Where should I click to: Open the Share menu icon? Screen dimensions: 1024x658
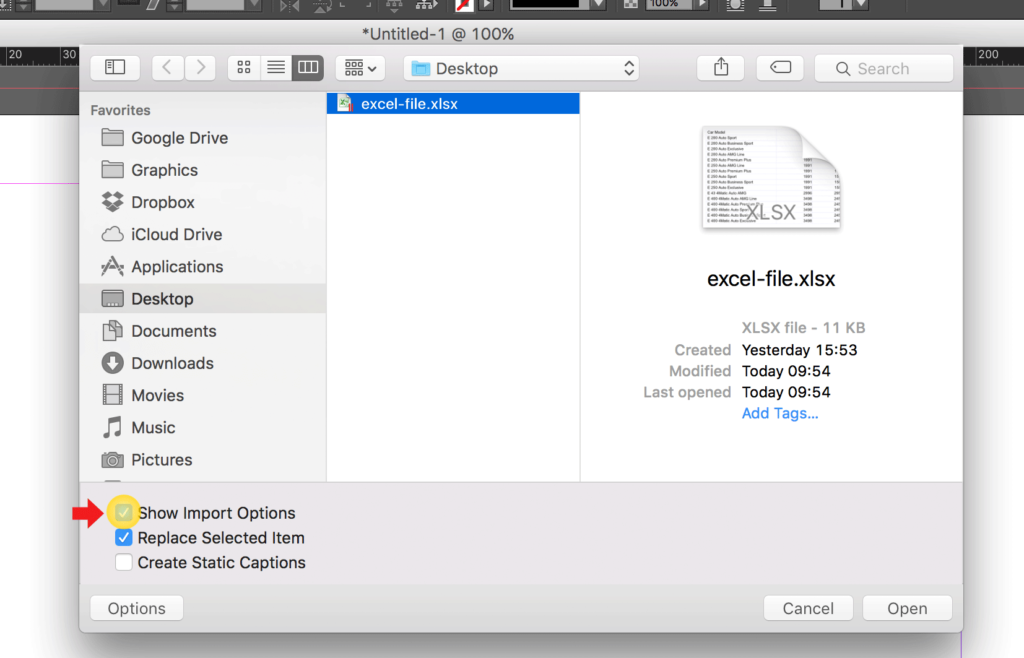click(720, 67)
